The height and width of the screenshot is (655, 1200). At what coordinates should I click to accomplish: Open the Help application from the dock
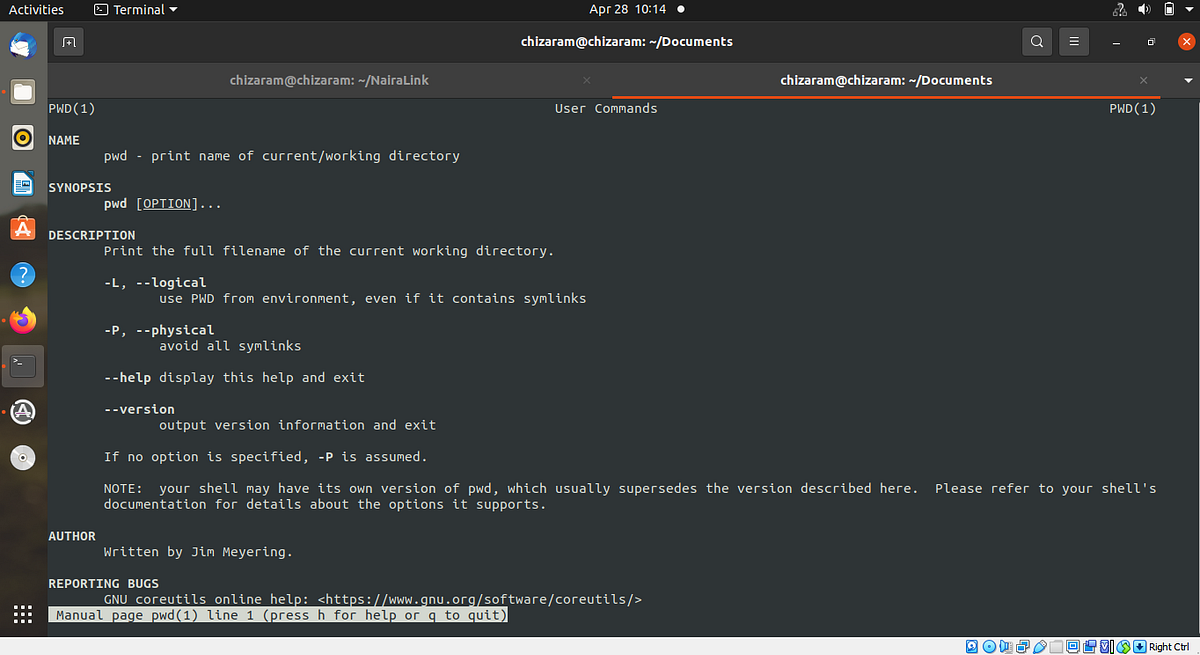(x=23, y=274)
